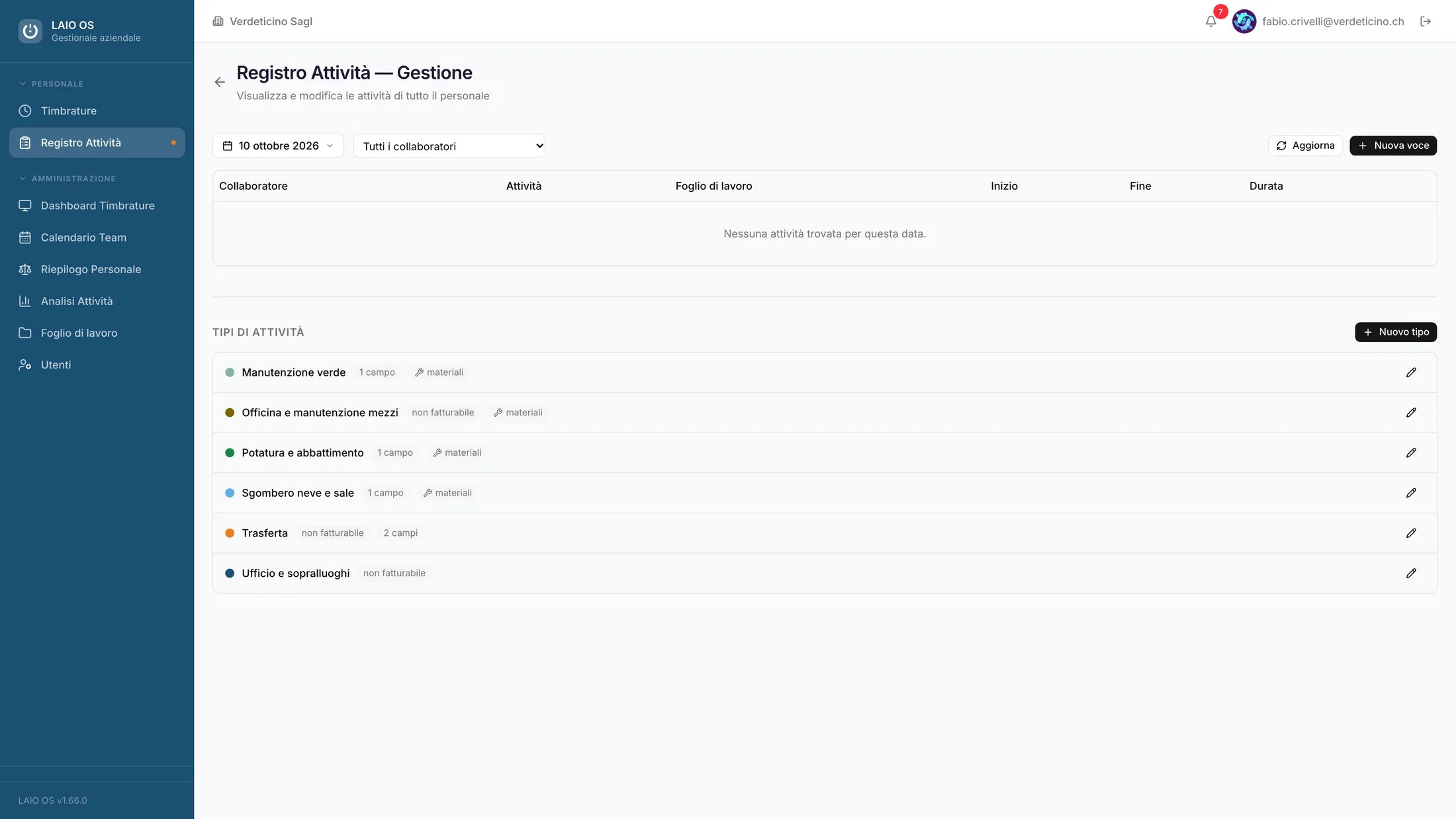The image size is (1456, 819).
Task: Click the 2 campi tag on Trasferta
Action: pyautogui.click(x=400, y=533)
